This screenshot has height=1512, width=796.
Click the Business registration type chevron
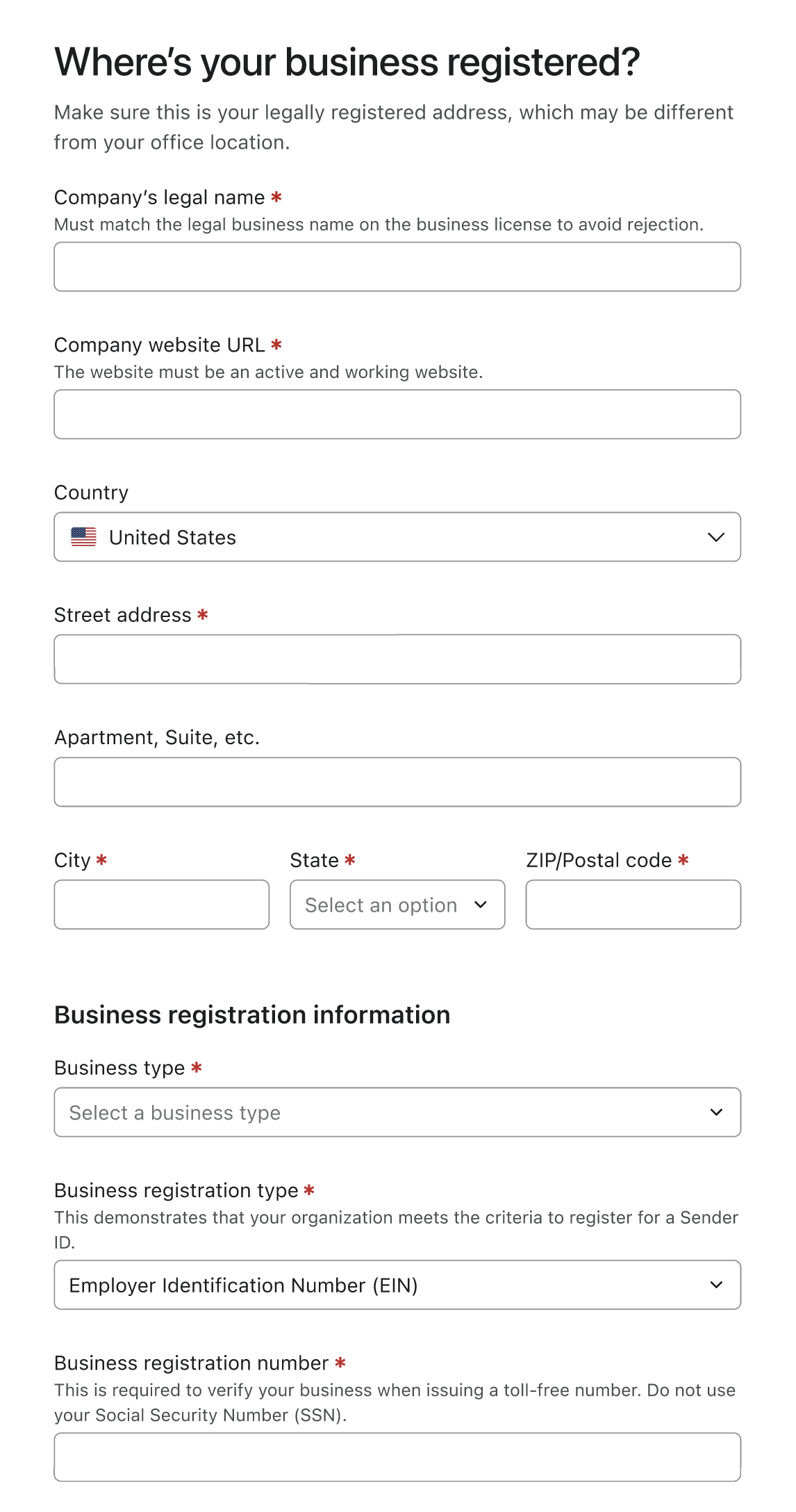pos(716,1285)
